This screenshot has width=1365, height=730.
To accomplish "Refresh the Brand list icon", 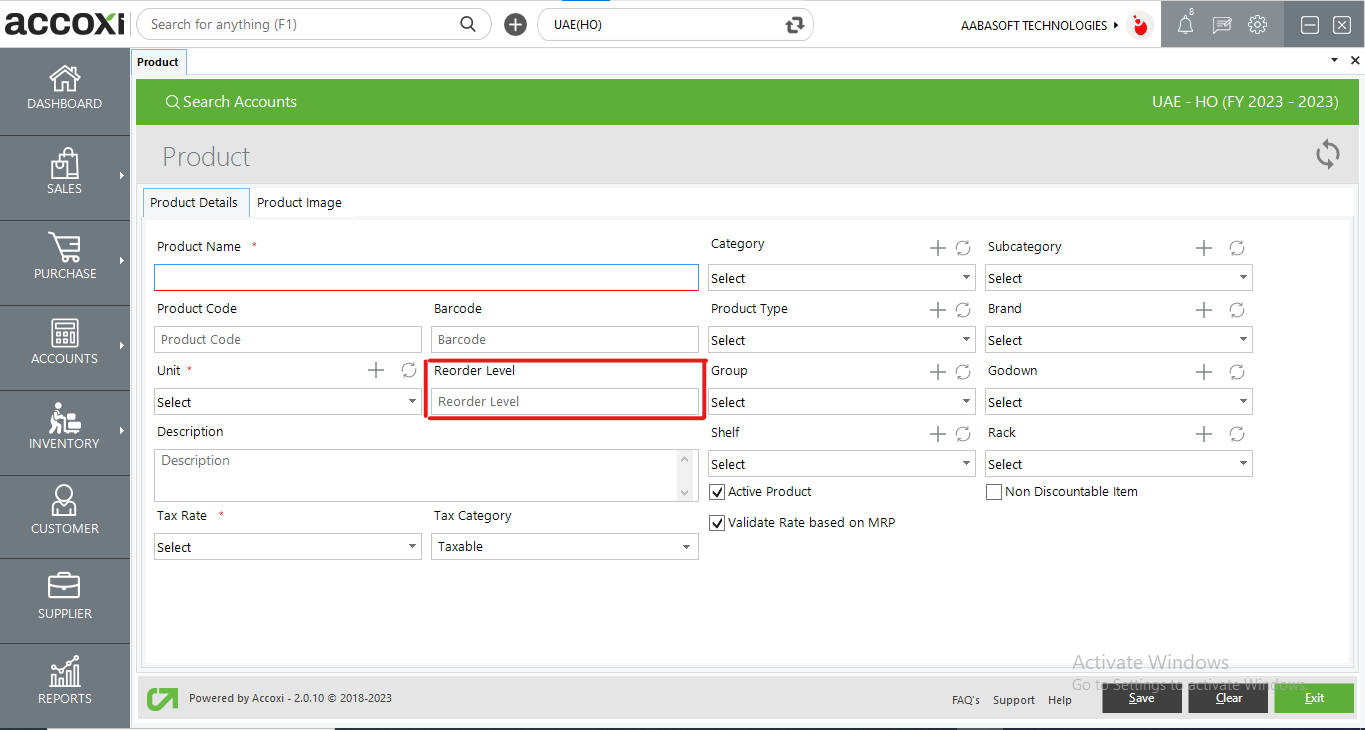I will coord(1236,310).
